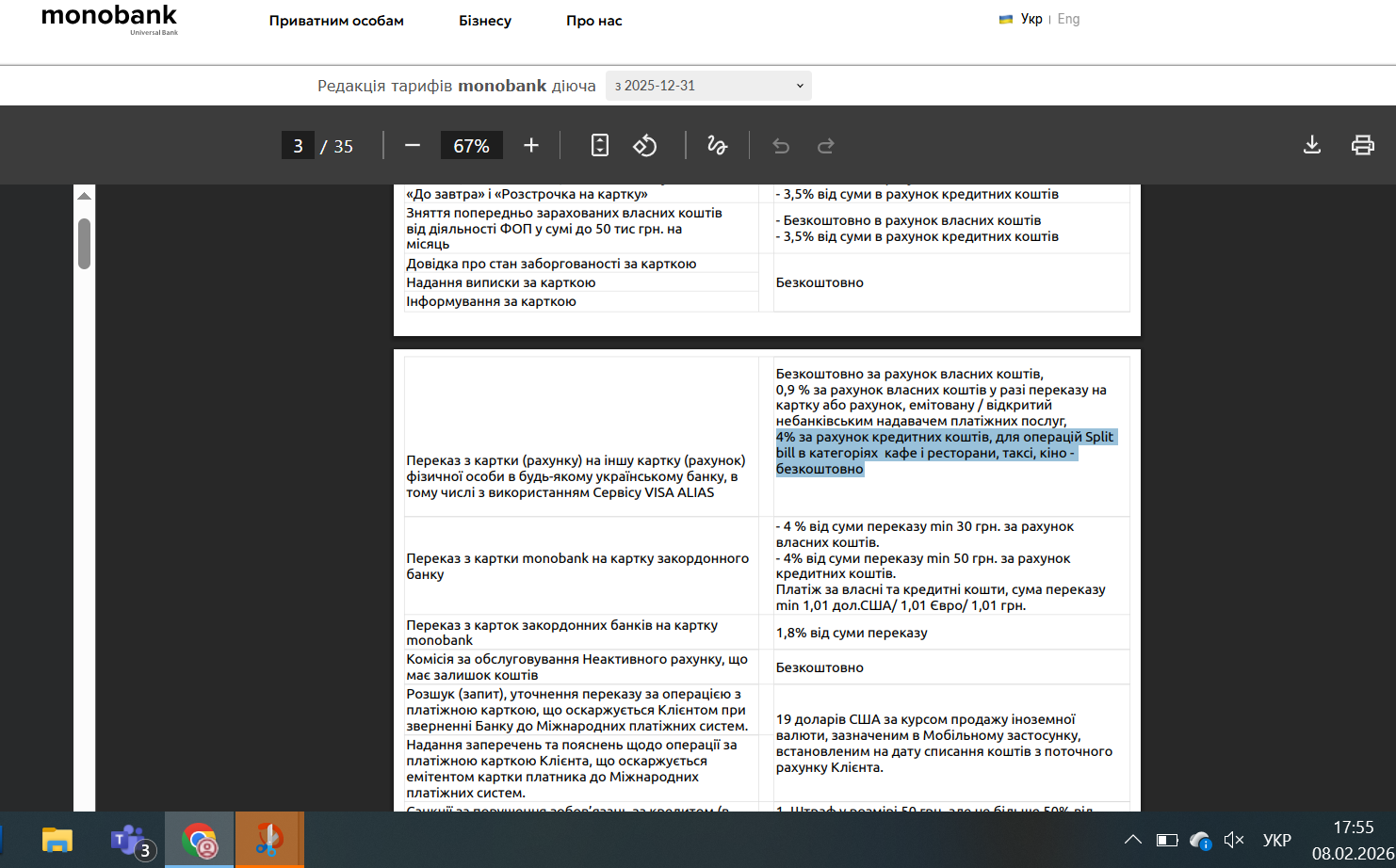Toggle fit-to-page view icon
Viewport: 1396px width, 868px height.
pos(600,145)
